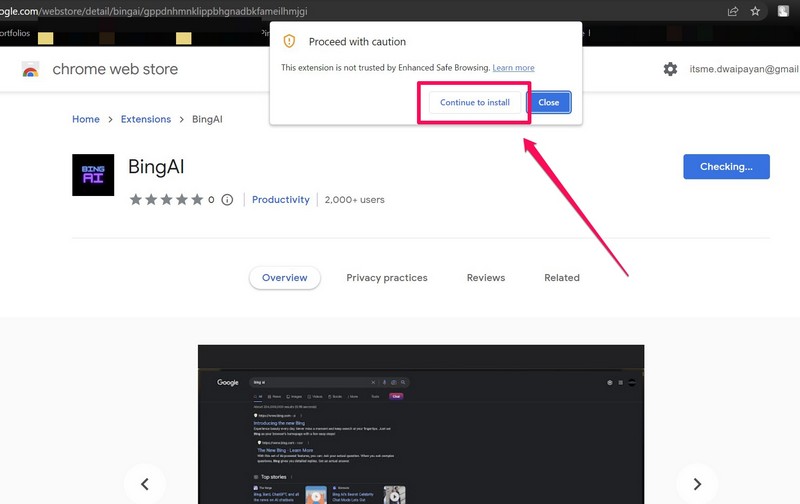Image resolution: width=800 pixels, height=504 pixels.
Task: Click the second yellow bookmark folder
Action: [x=184, y=38]
